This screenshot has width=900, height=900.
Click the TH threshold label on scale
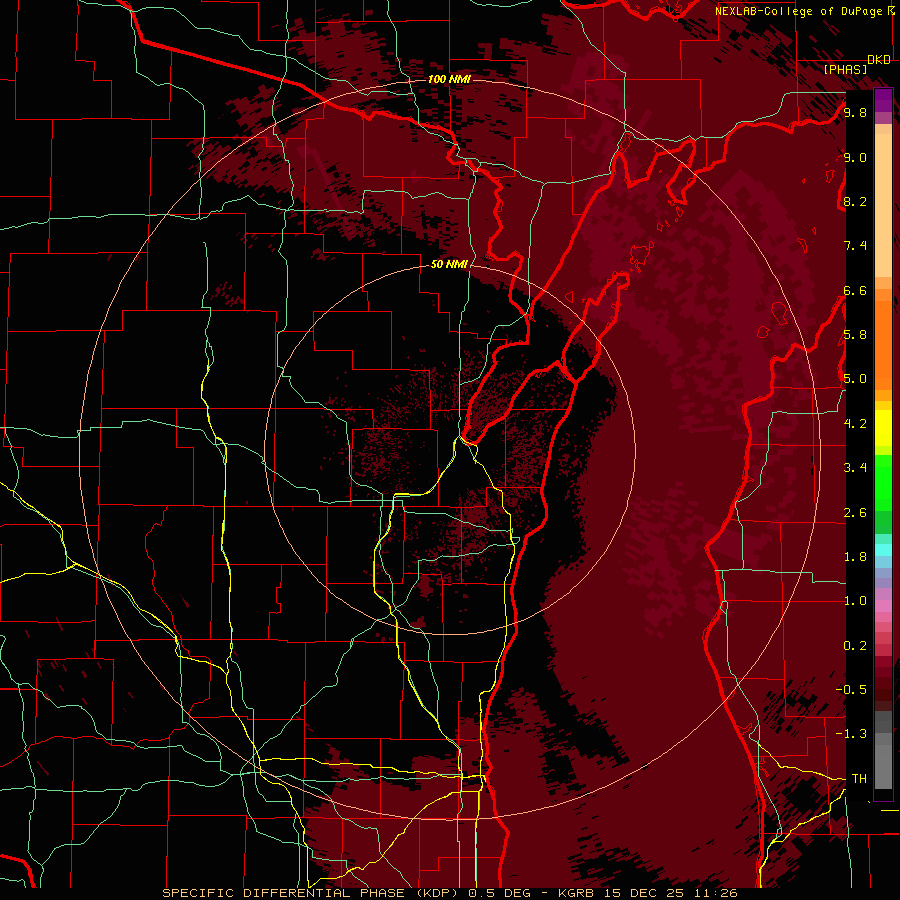click(859, 778)
